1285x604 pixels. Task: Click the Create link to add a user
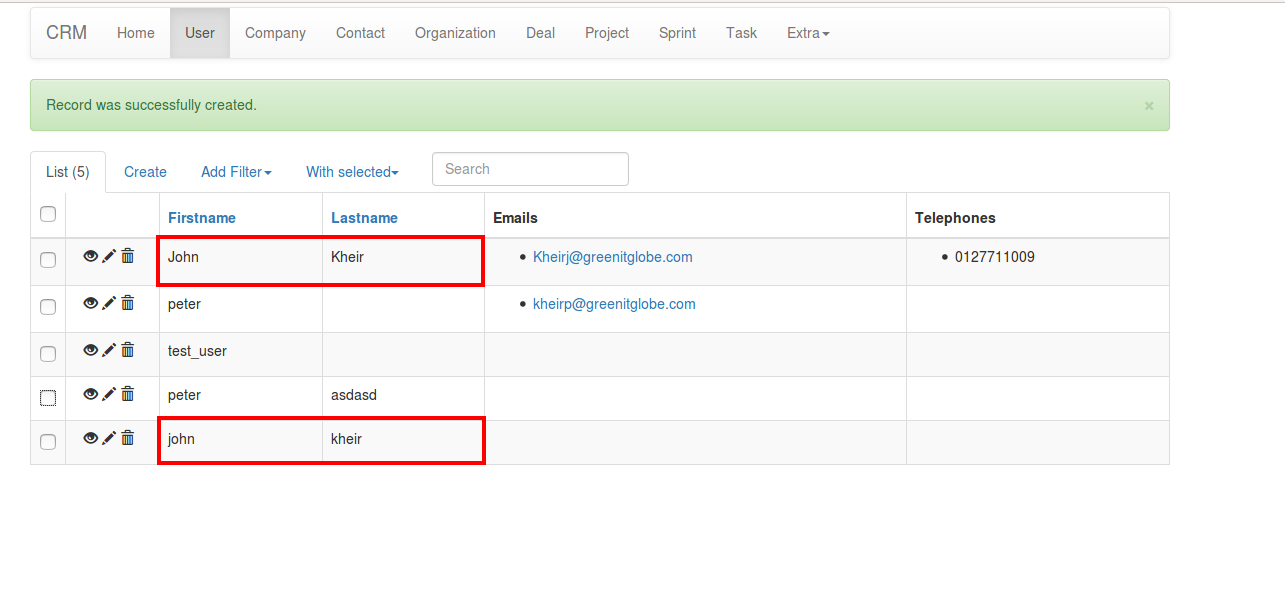point(144,171)
